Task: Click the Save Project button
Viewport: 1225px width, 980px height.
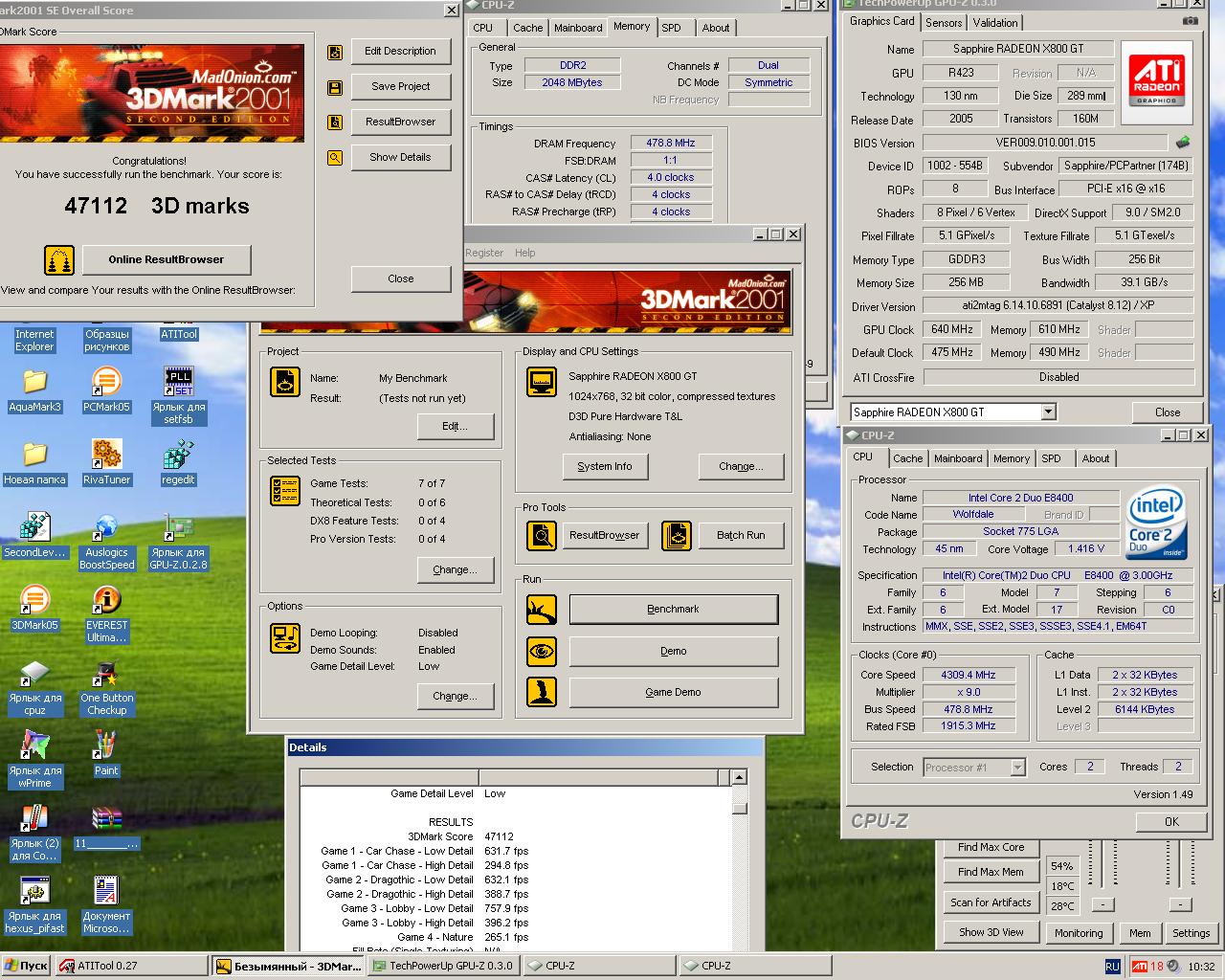Action: (x=401, y=87)
